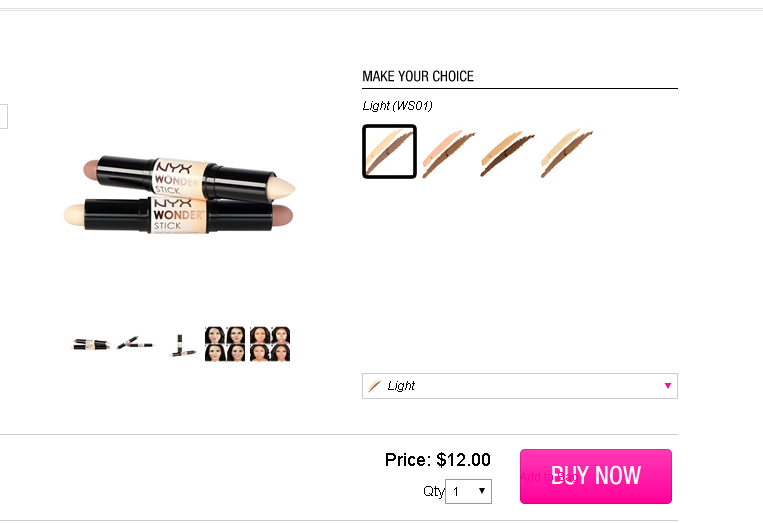View second thumbnail of crossed open sticks

coord(136,344)
